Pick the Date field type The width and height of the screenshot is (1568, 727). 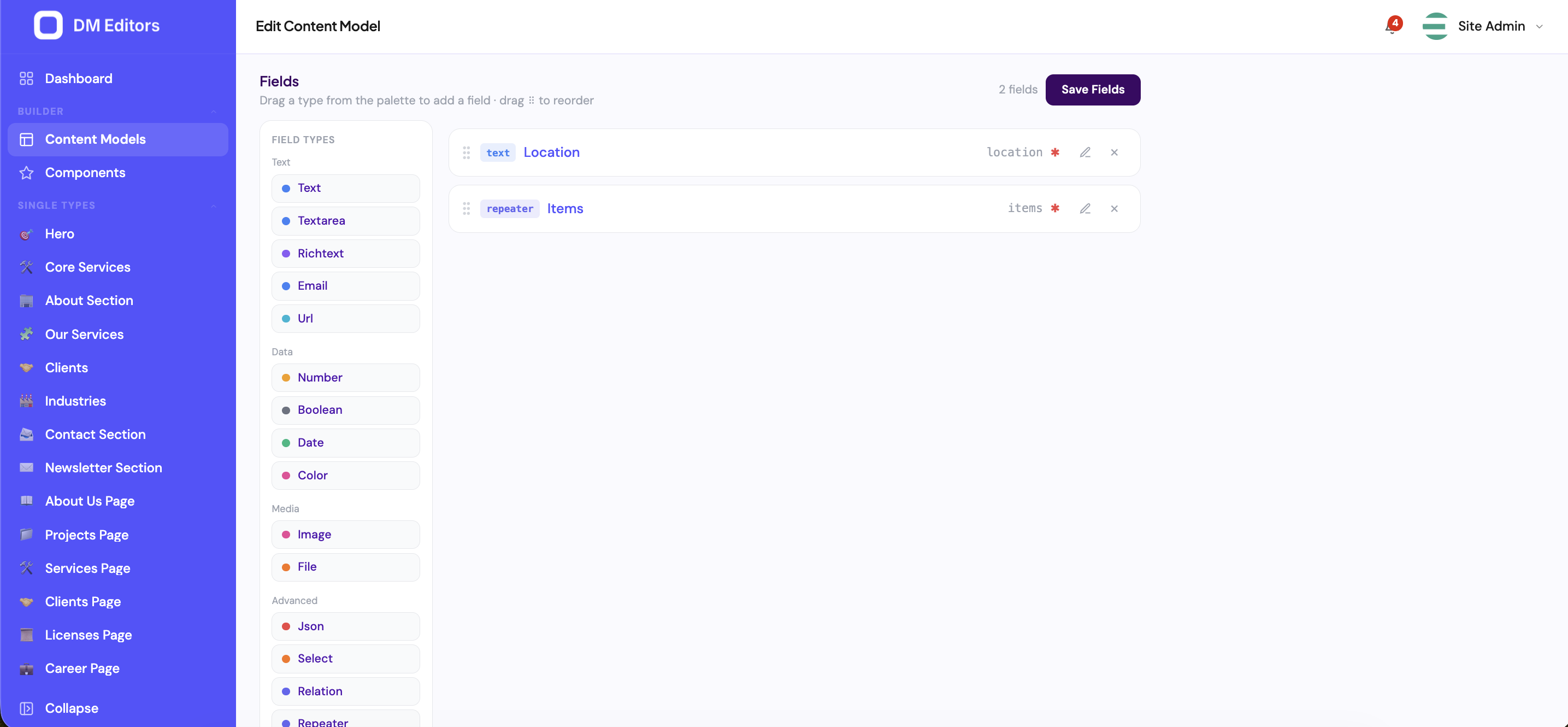tap(346, 443)
